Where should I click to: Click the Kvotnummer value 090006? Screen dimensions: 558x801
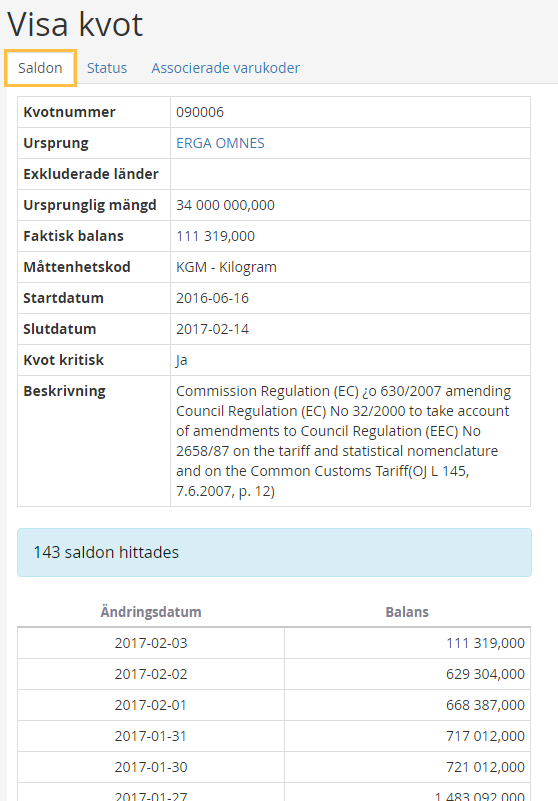coord(200,112)
